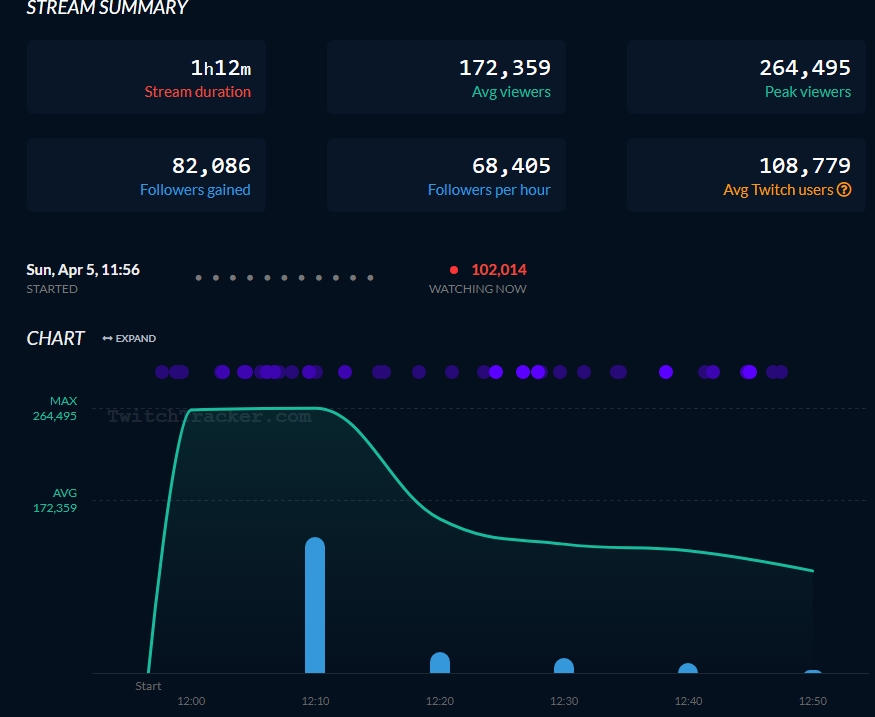The image size is (875, 717).
Task: Click the AVG 172,359 axis label
Action: 55,501
